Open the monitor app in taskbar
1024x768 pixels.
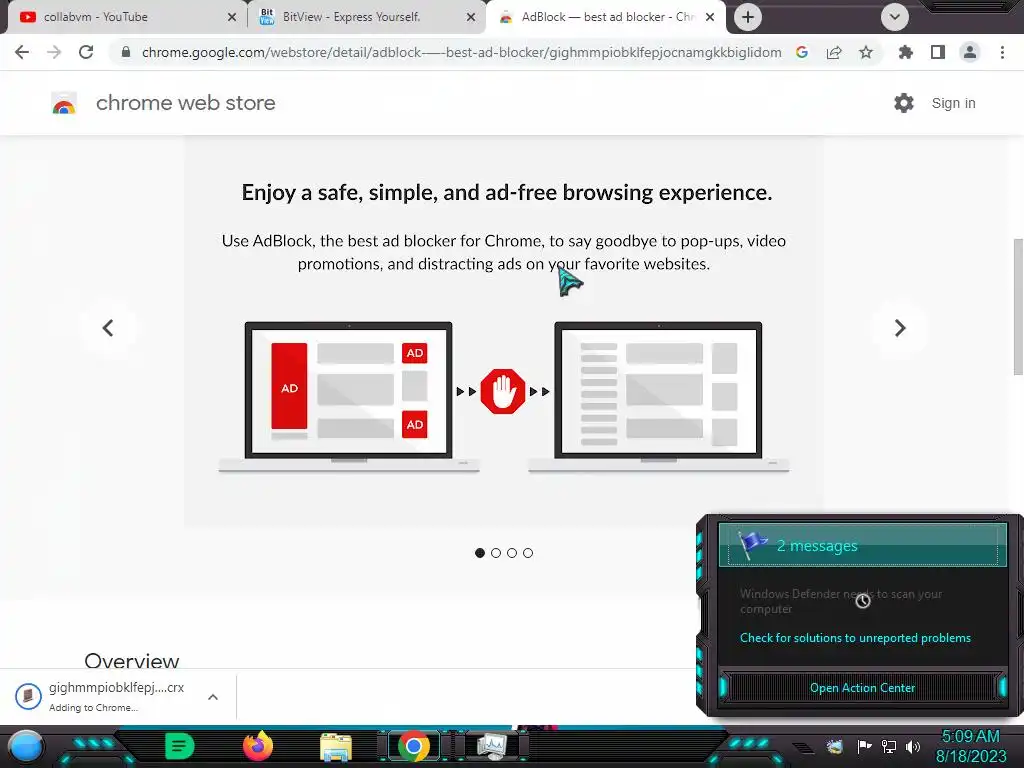click(492, 746)
